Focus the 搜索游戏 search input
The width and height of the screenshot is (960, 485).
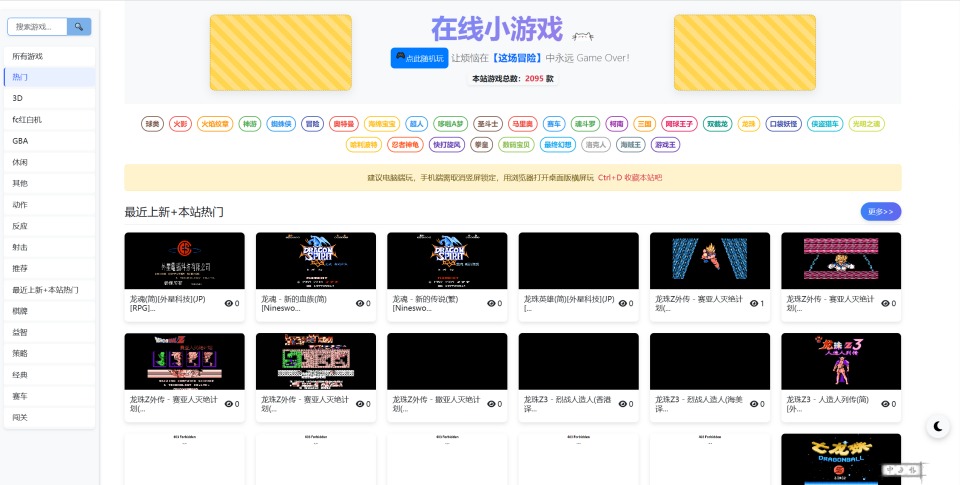click(37, 27)
